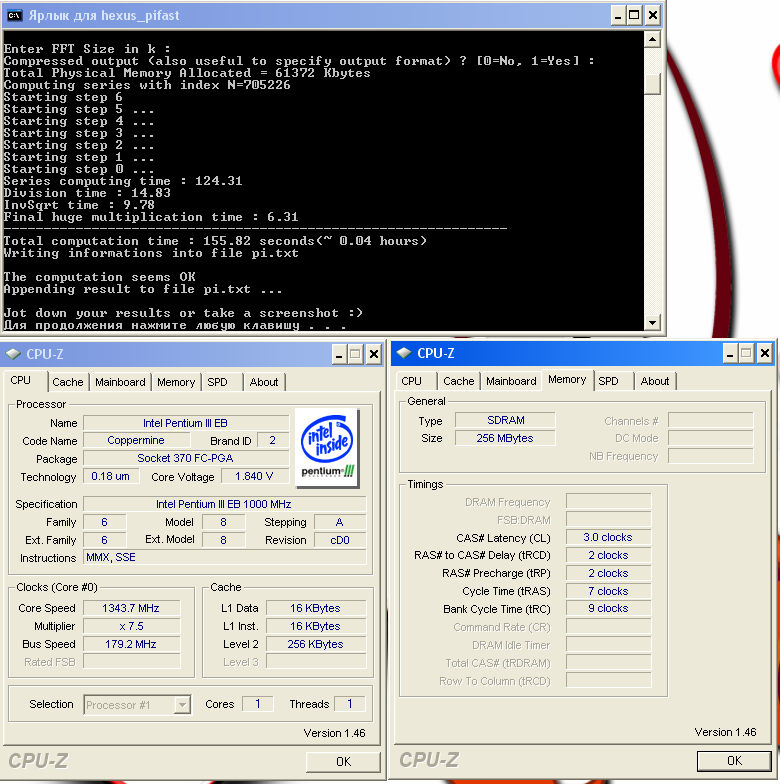Click the Brand ID value 2
Screen dimensions: 780x784
coord(272,440)
